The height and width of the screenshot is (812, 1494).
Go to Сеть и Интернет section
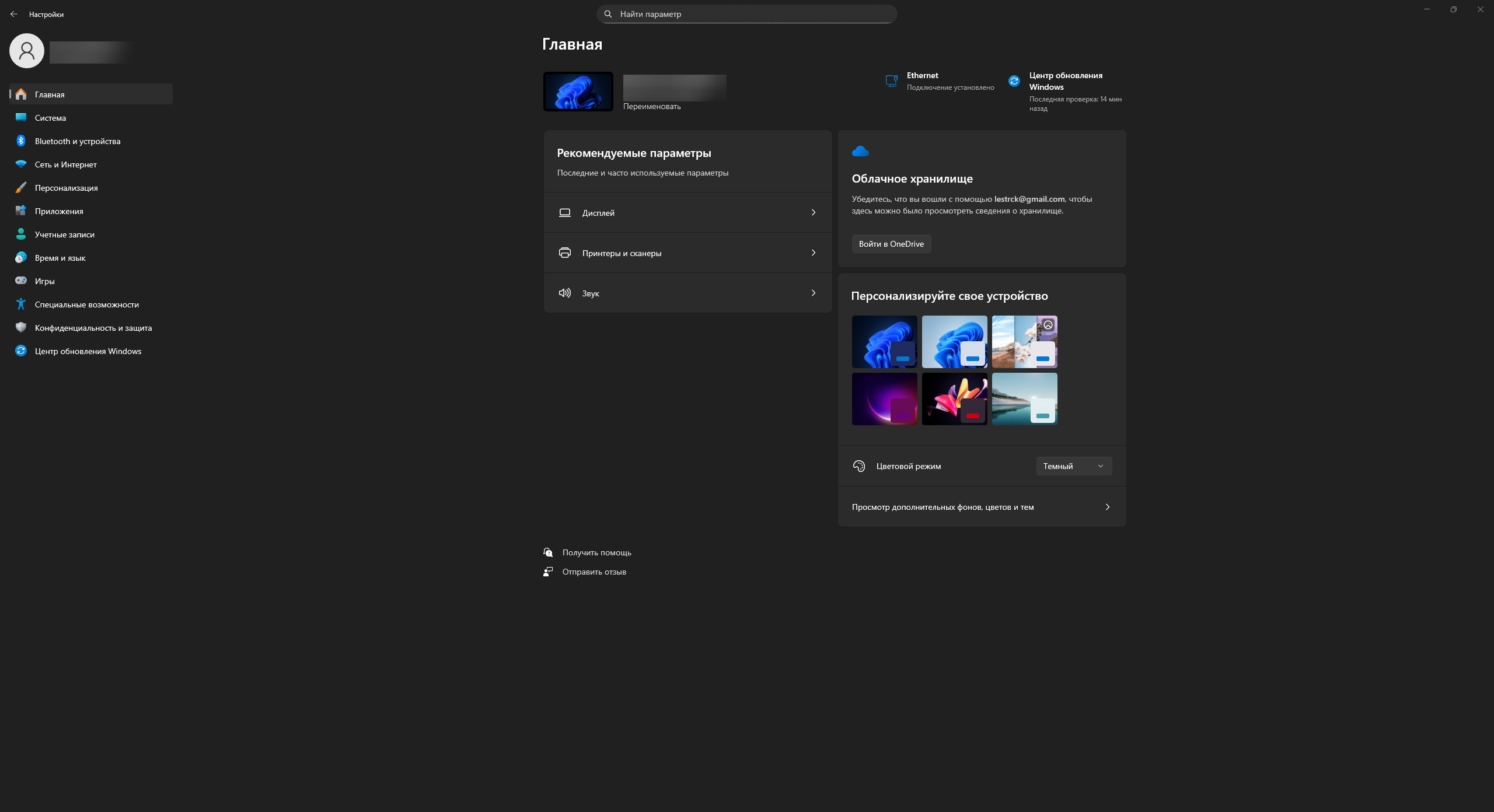[x=65, y=164]
